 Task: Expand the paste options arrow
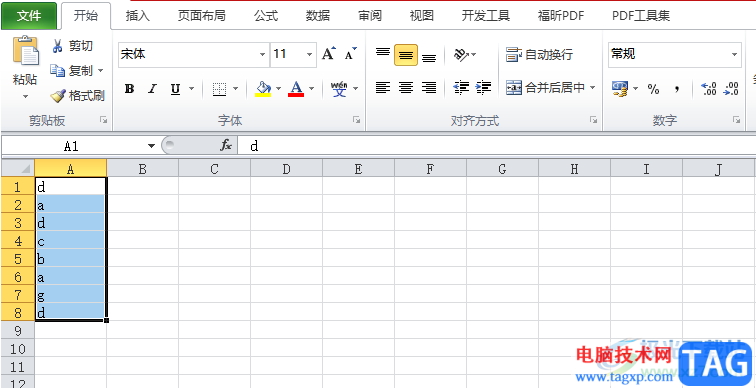click(26, 96)
